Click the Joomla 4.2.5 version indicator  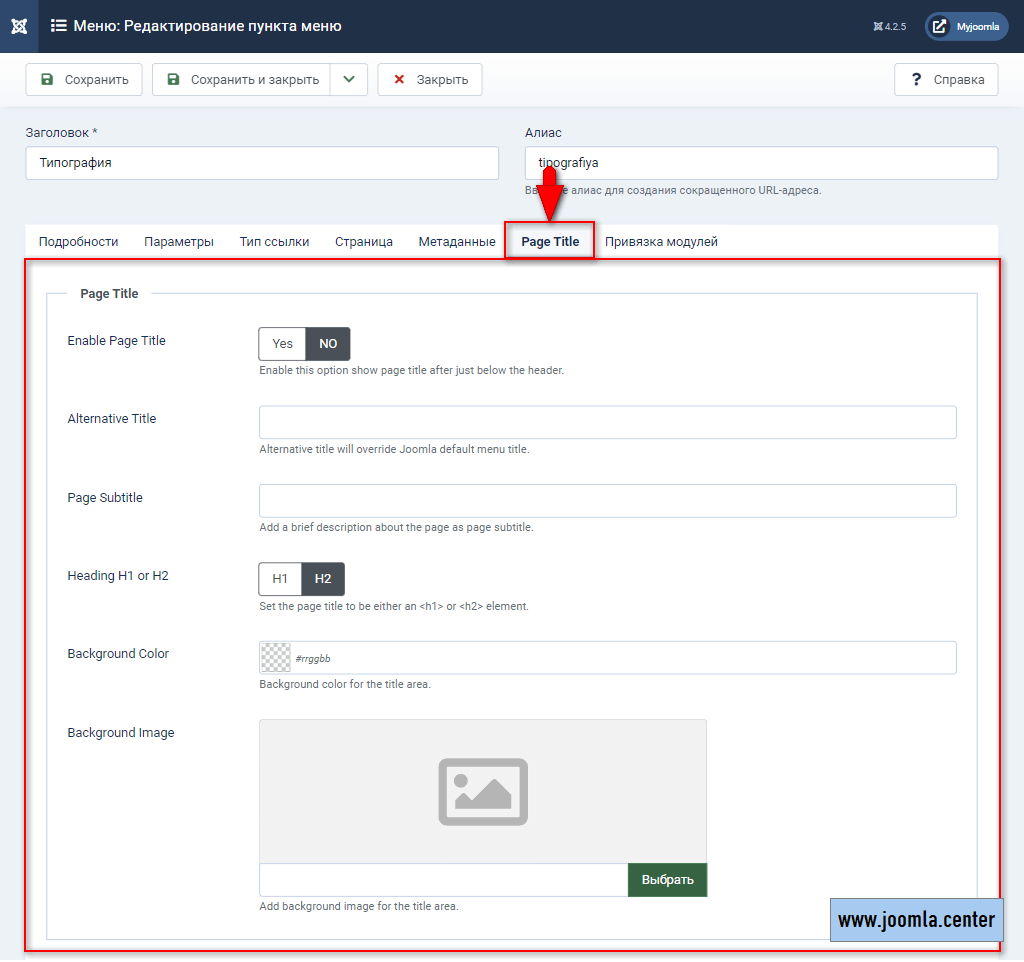(x=889, y=27)
